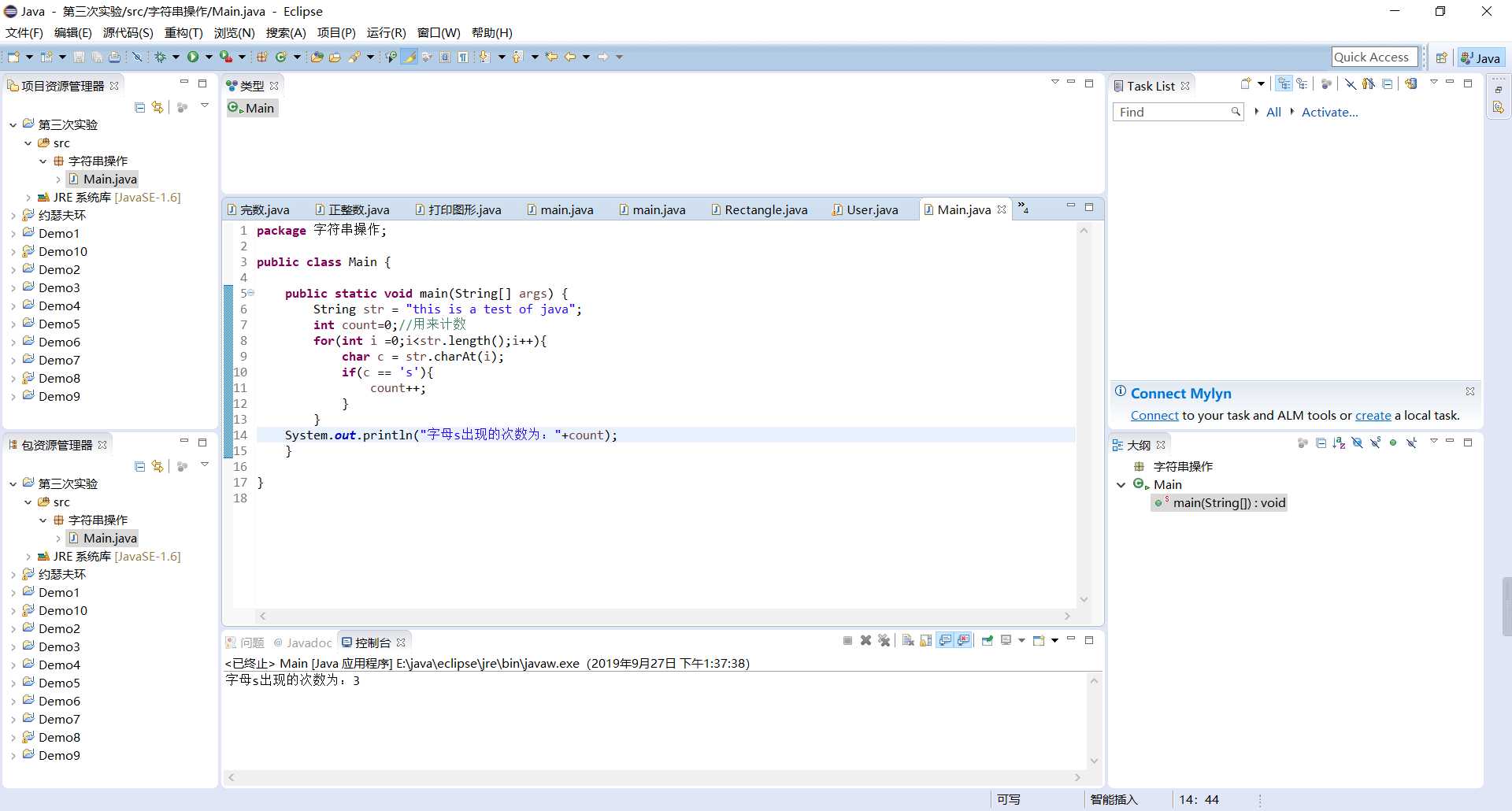Click the Java perspective button
The image size is (1512, 811).
(x=1480, y=57)
